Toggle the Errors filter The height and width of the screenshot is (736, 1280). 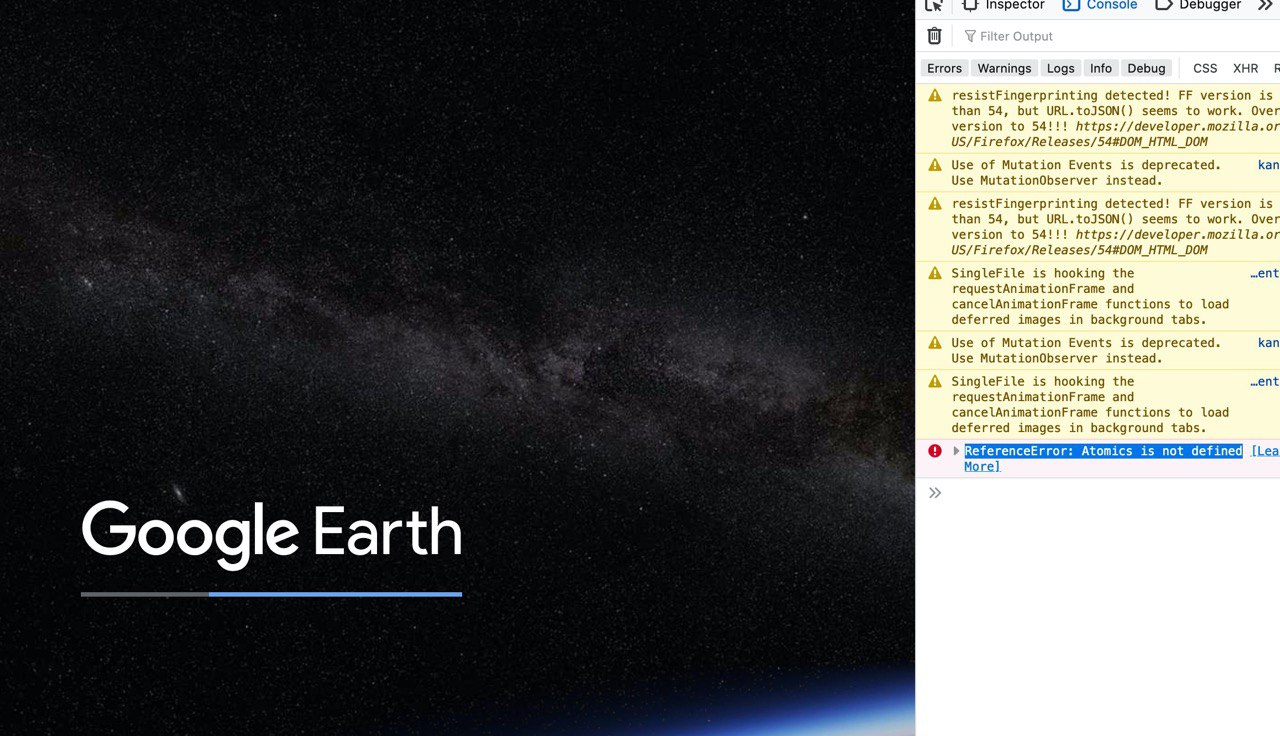[944, 68]
